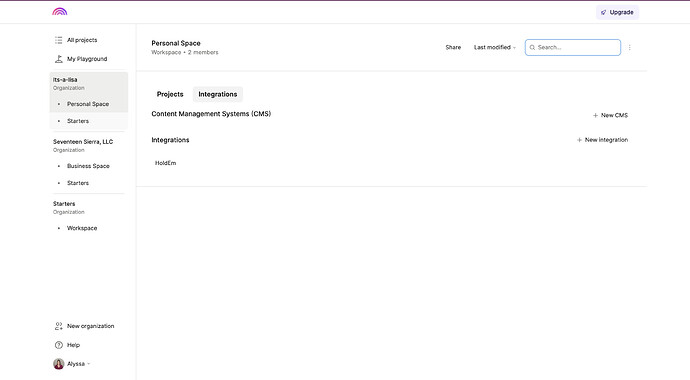
Task: Click the rainbow logo in the header
Action: pyautogui.click(x=59, y=12)
